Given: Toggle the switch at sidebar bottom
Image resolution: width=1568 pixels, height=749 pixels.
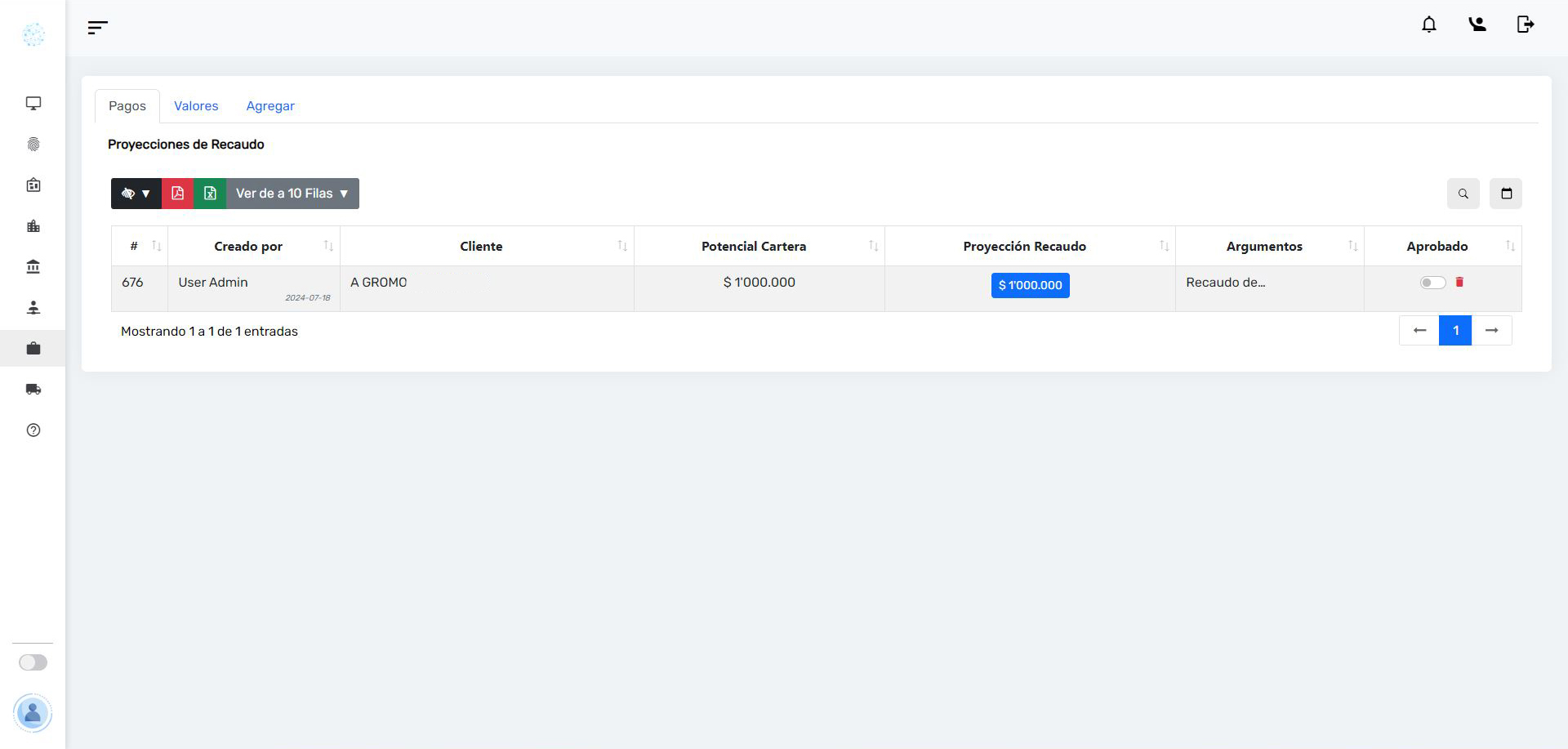Looking at the screenshot, I should (x=33, y=662).
